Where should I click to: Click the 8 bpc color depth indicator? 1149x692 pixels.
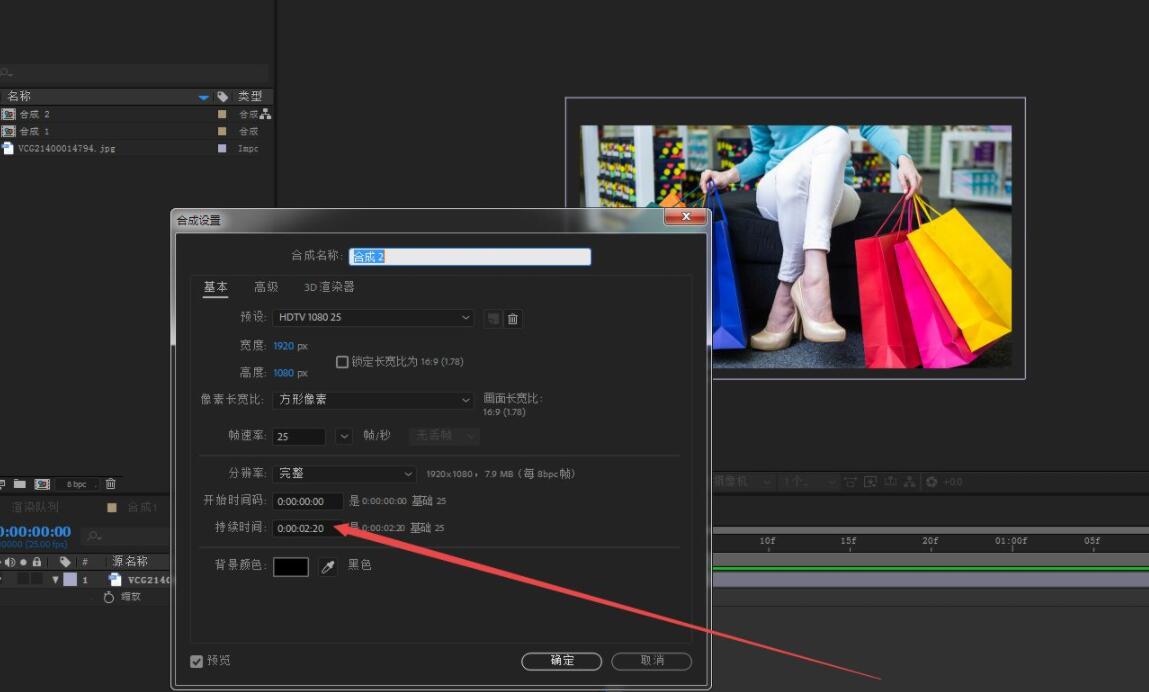tap(76, 484)
